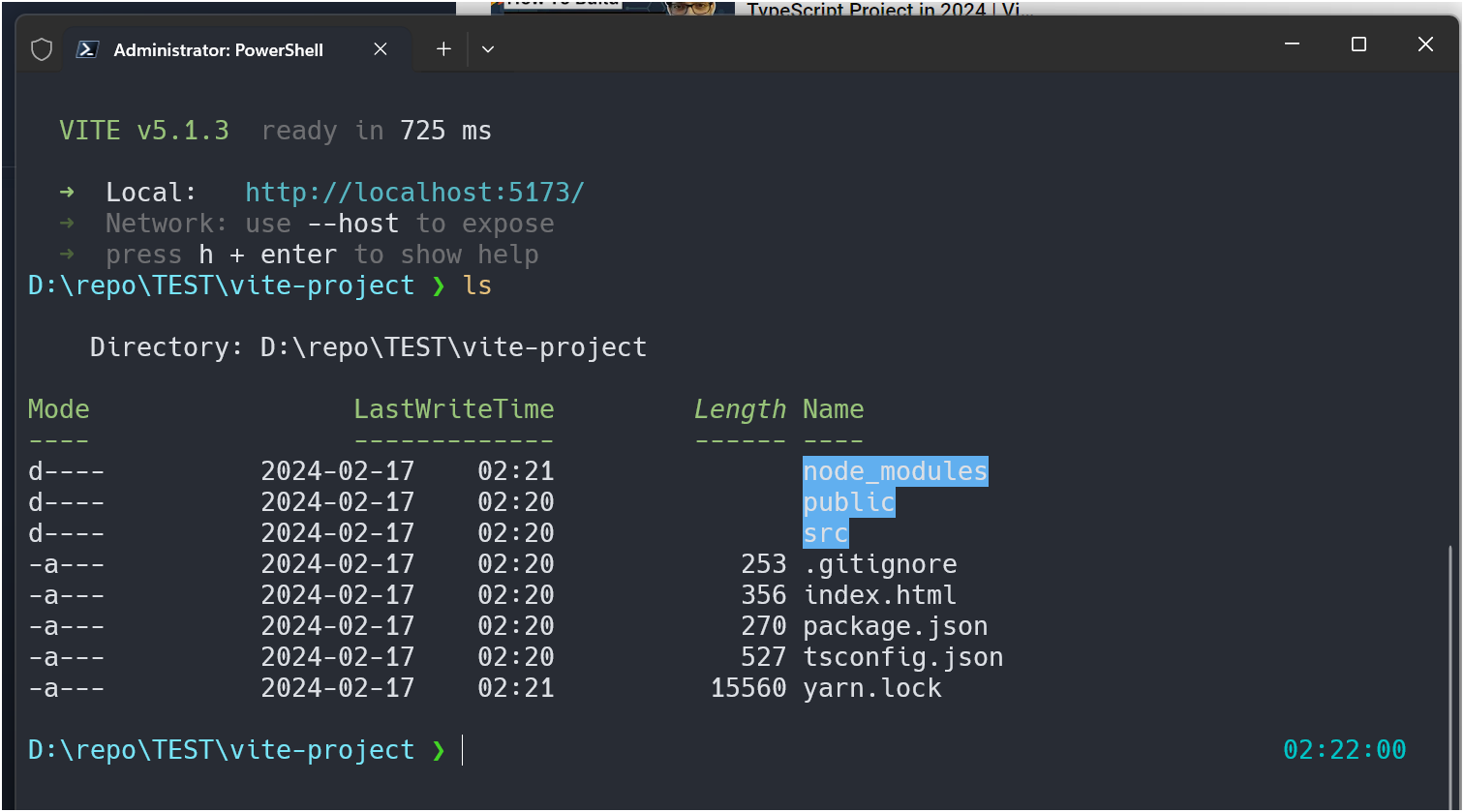Click the Directory: D:\repo\TEST\vite-project line
Viewport: 1464px width, 812px height.
(368, 347)
